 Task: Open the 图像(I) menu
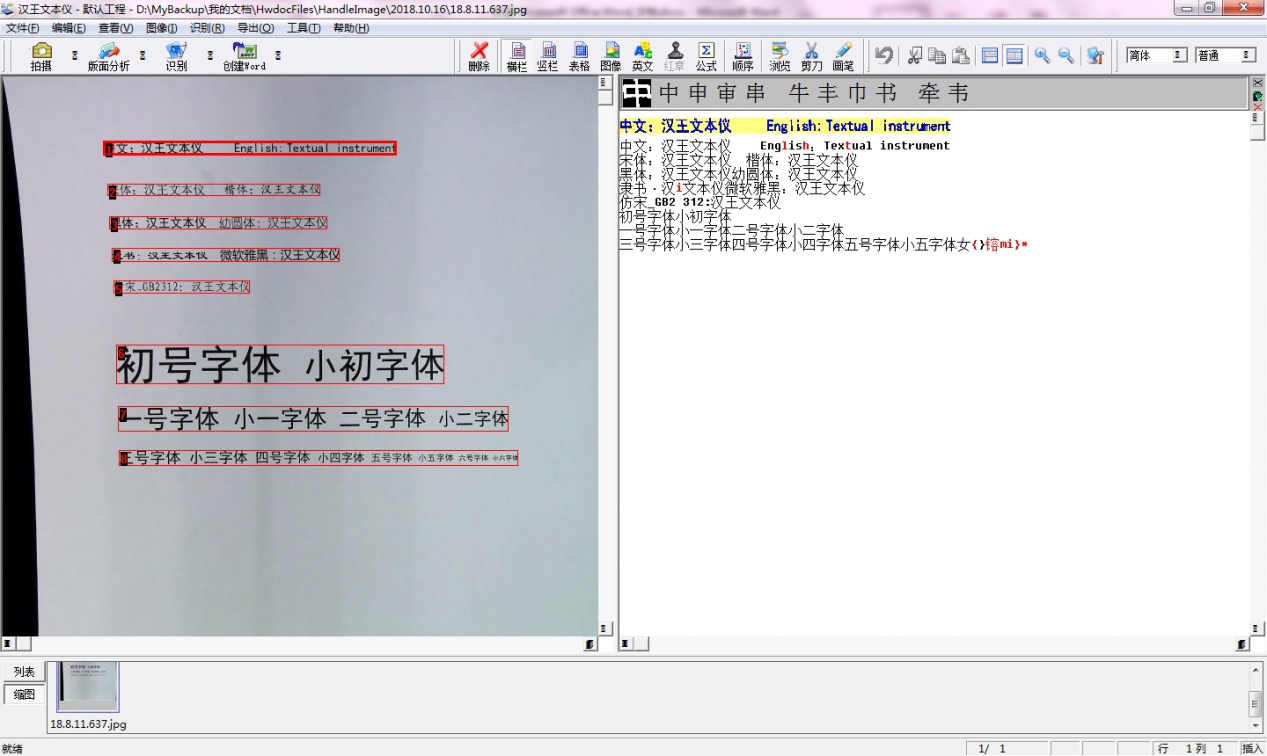click(162, 28)
